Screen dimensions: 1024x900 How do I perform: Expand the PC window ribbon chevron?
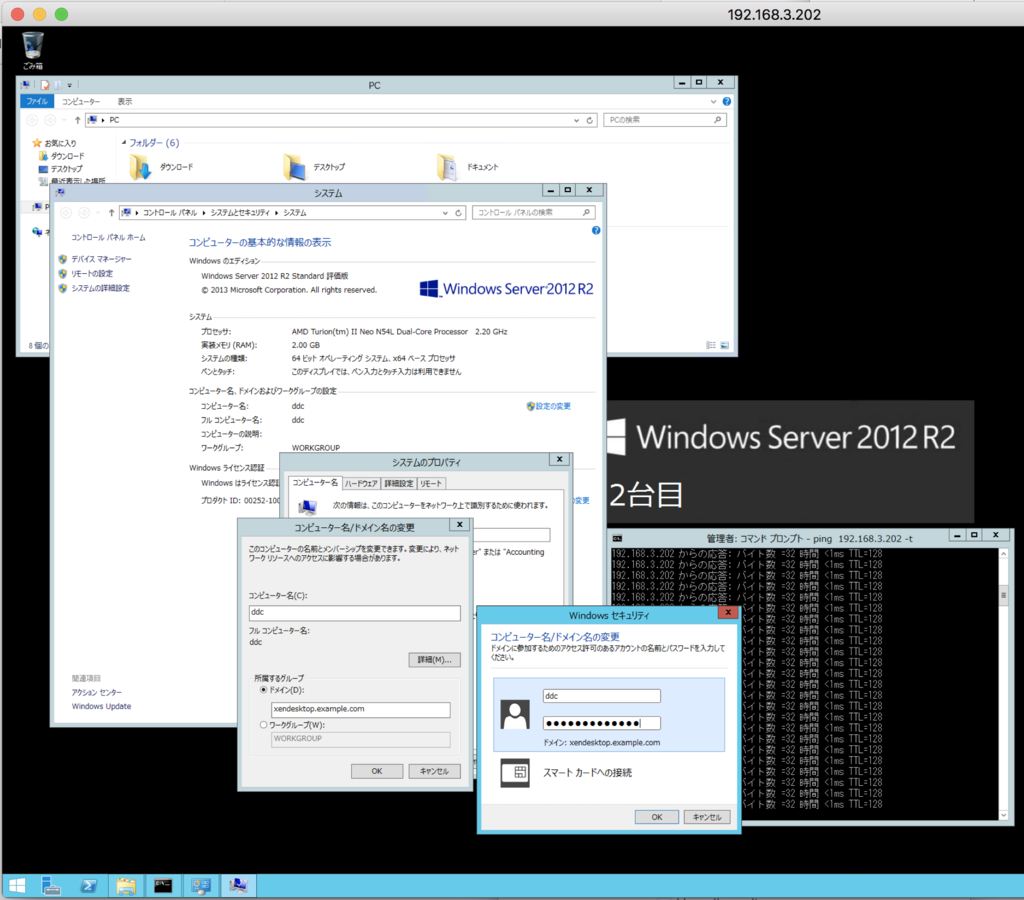point(713,102)
